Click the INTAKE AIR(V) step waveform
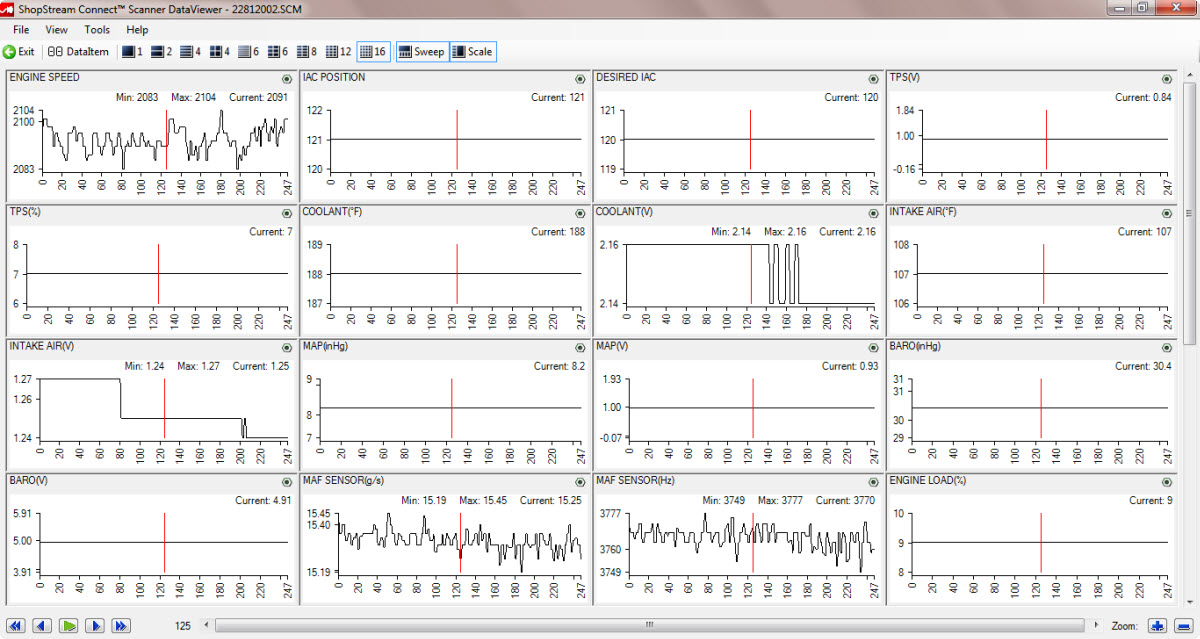Image resolution: width=1200 pixels, height=639 pixels. (164, 408)
